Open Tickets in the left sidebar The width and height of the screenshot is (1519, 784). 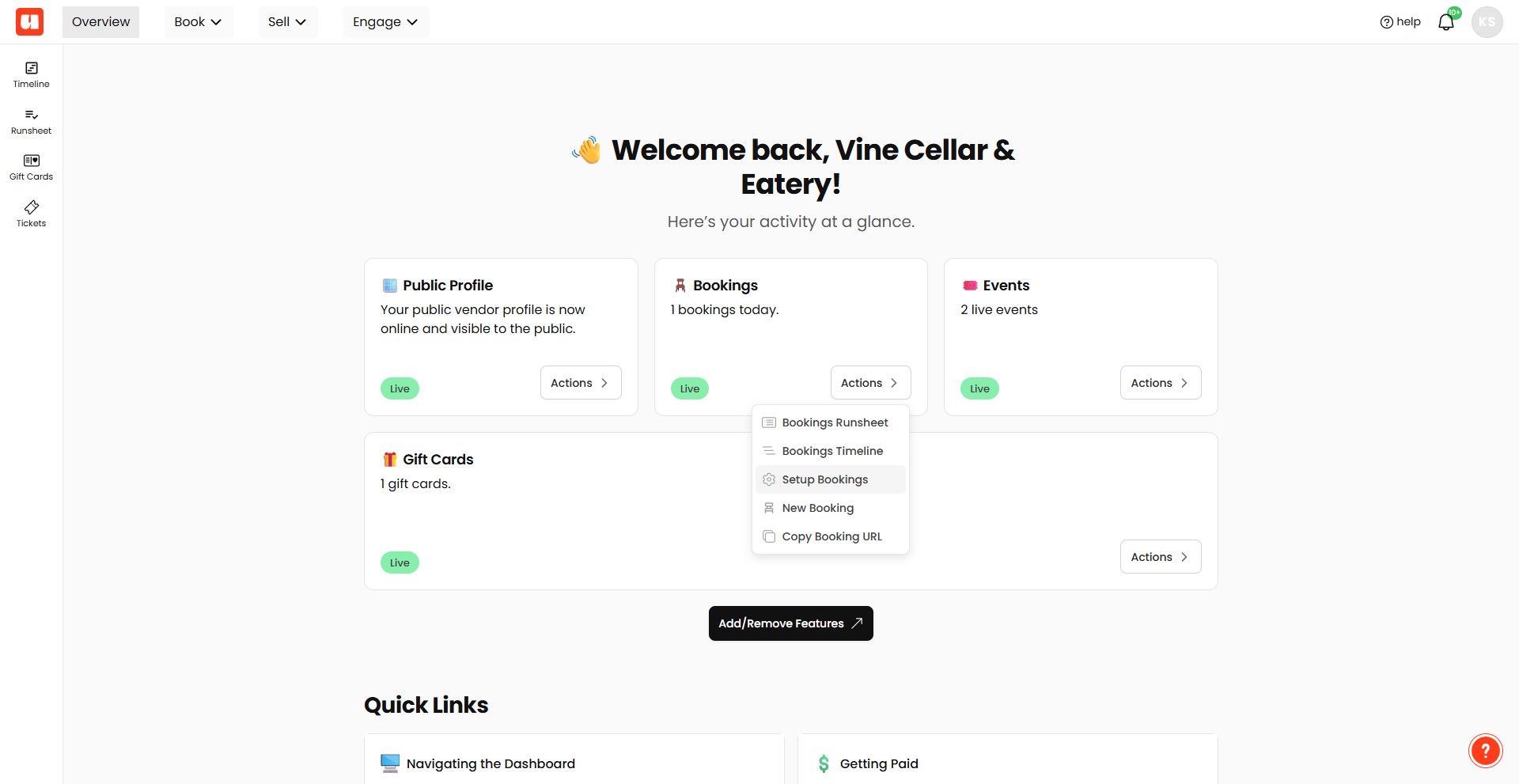[31, 214]
